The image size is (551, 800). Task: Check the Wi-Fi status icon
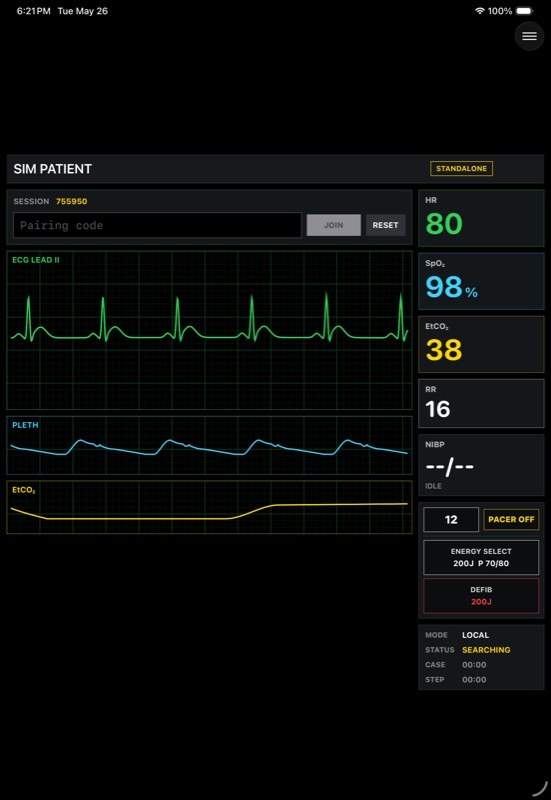(480, 11)
